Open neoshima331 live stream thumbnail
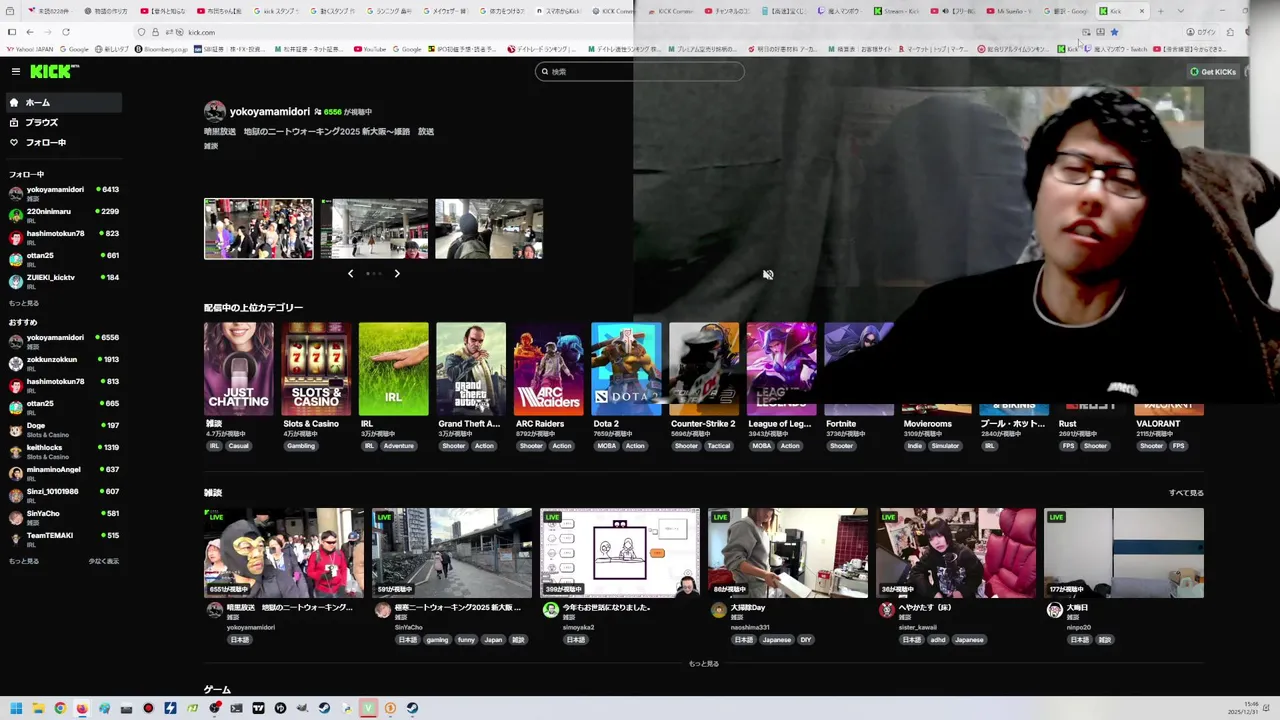Viewport: 1280px width, 720px height. [788, 553]
